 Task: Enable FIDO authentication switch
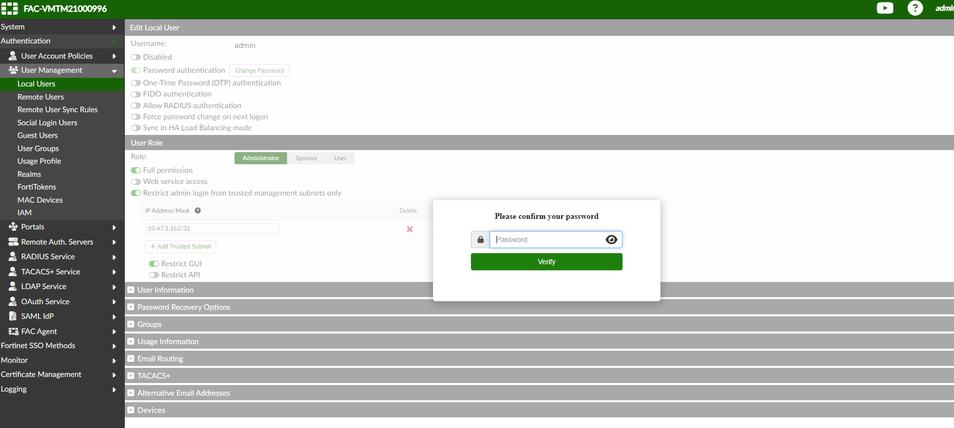click(x=136, y=94)
